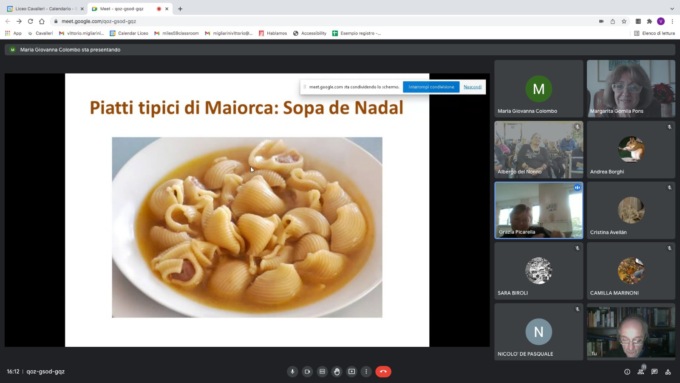Viewport: 680px width, 383px height.
Task: Open the in-call chat panel
Action: (x=654, y=372)
